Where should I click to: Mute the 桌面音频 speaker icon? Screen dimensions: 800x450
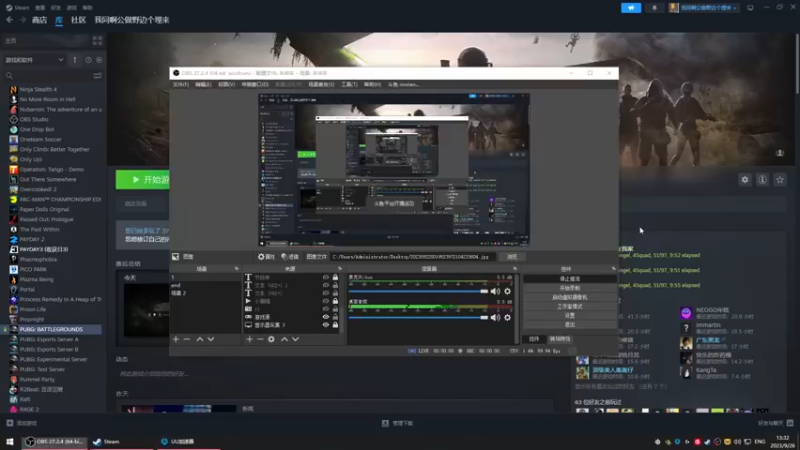[x=495, y=317]
